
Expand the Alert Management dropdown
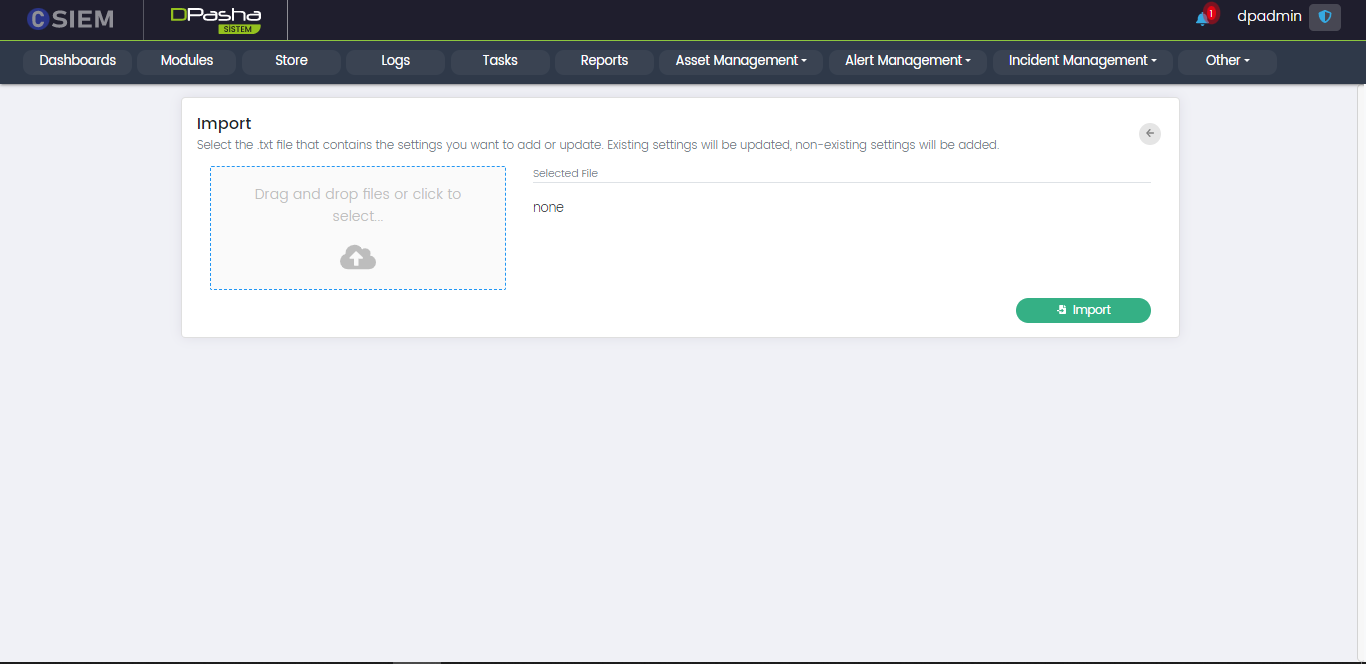[x=908, y=61]
